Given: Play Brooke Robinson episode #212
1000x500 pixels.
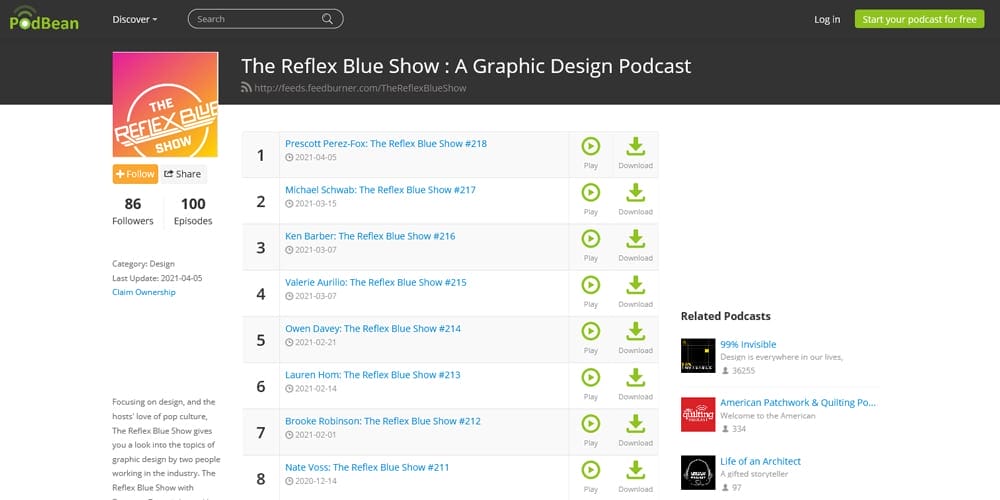Looking at the screenshot, I should pyautogui.click(x=591, y=430).
